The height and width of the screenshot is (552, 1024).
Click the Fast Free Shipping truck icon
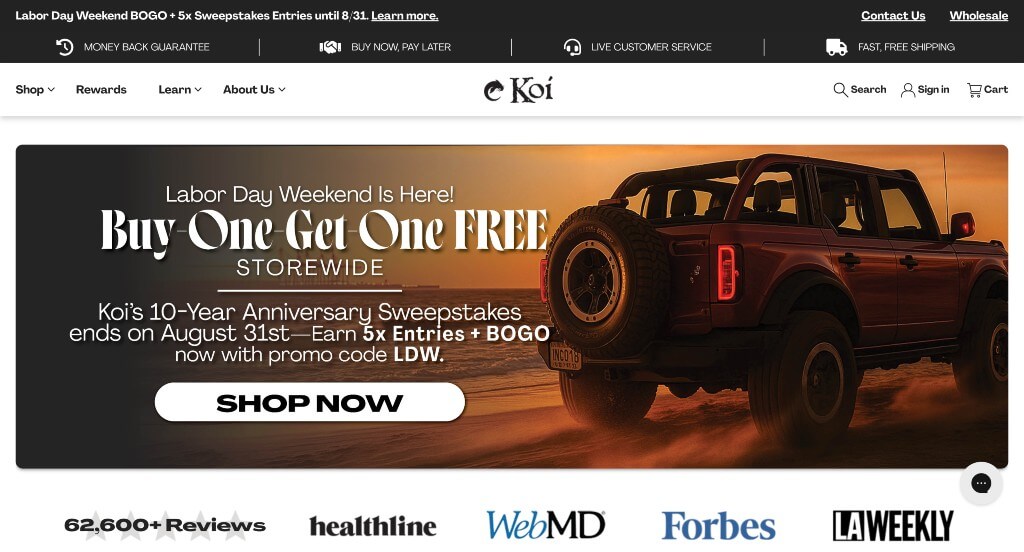pos(837,47)
